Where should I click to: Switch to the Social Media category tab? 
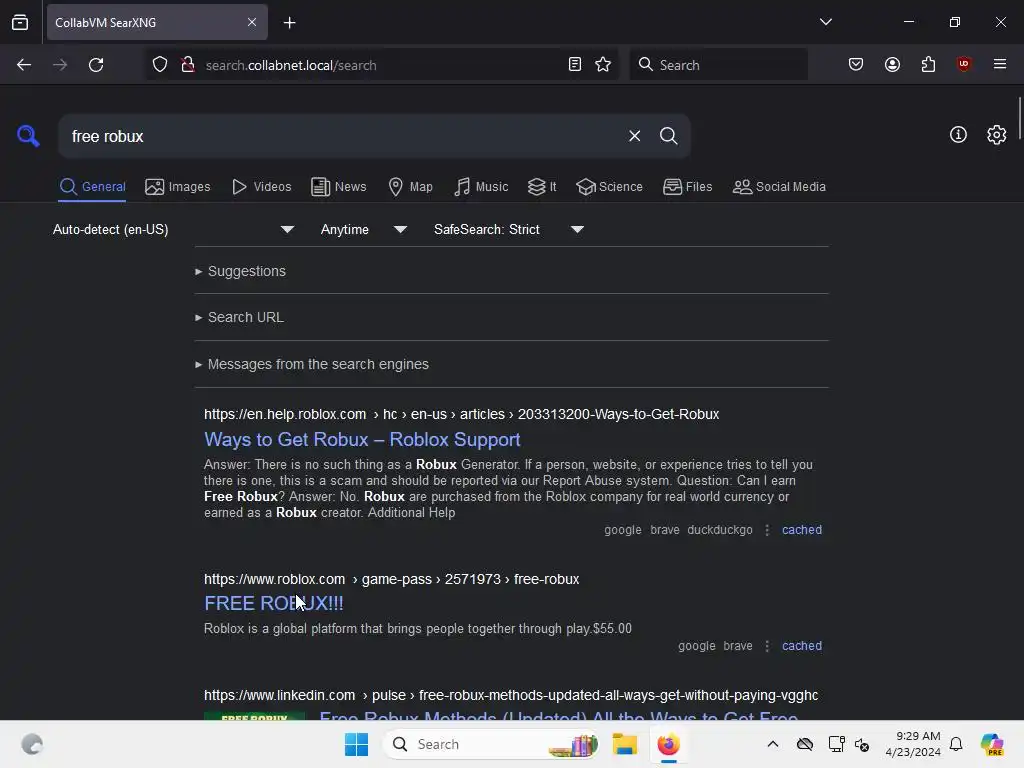click(779, 187)
